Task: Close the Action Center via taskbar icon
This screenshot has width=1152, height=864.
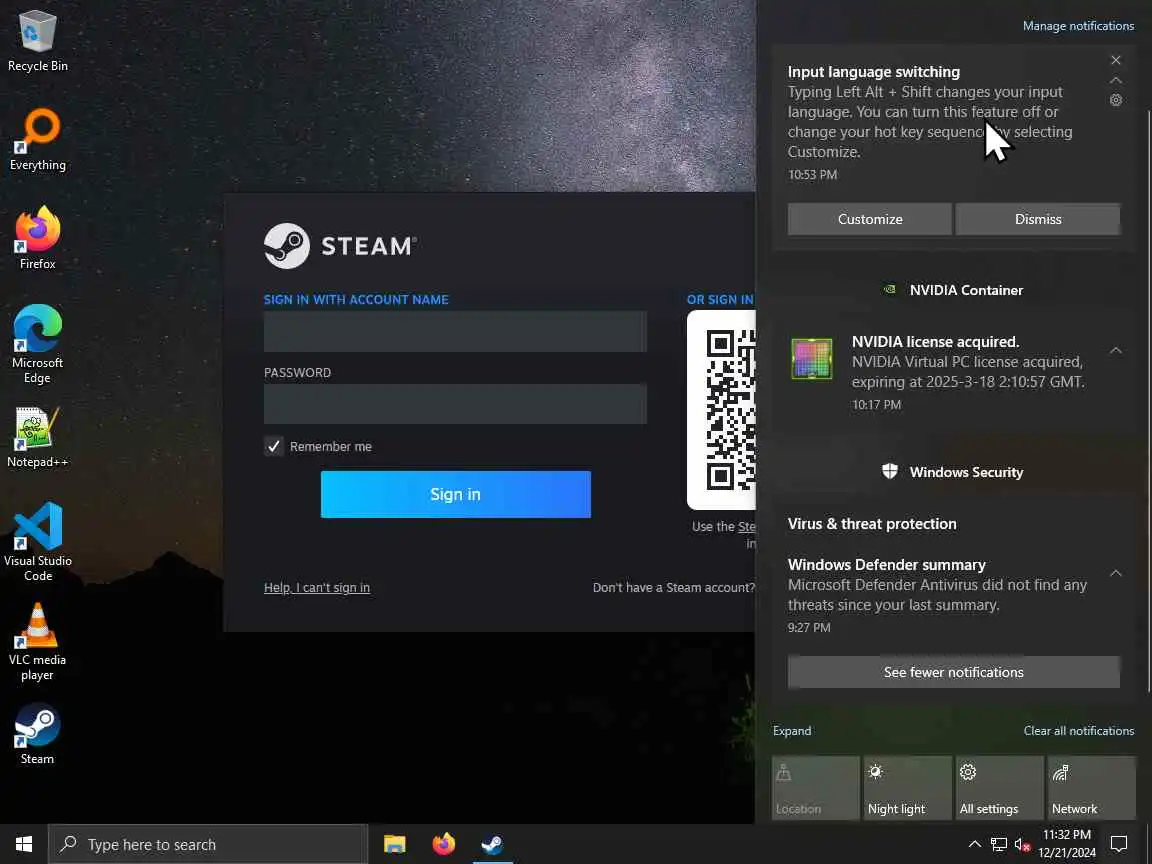Action: tap(1119, 844)
